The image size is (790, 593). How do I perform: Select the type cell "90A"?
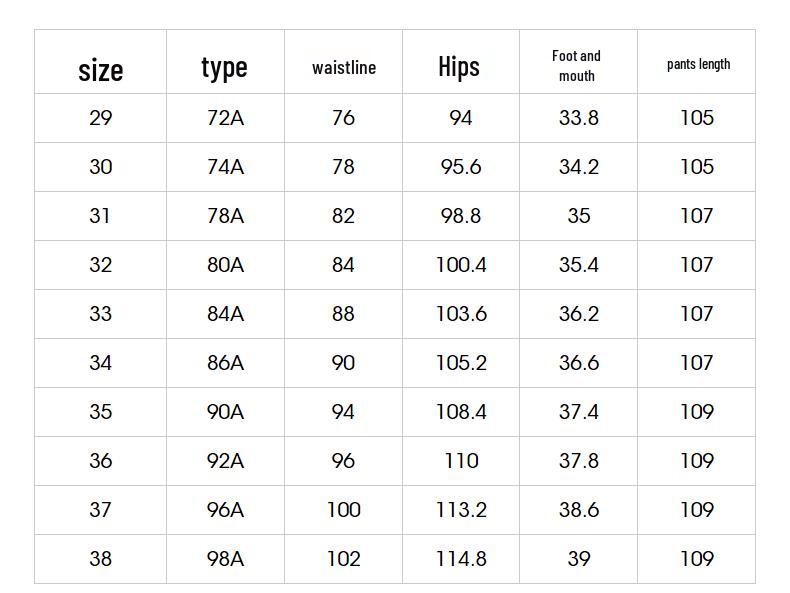(x=225, y=412)
